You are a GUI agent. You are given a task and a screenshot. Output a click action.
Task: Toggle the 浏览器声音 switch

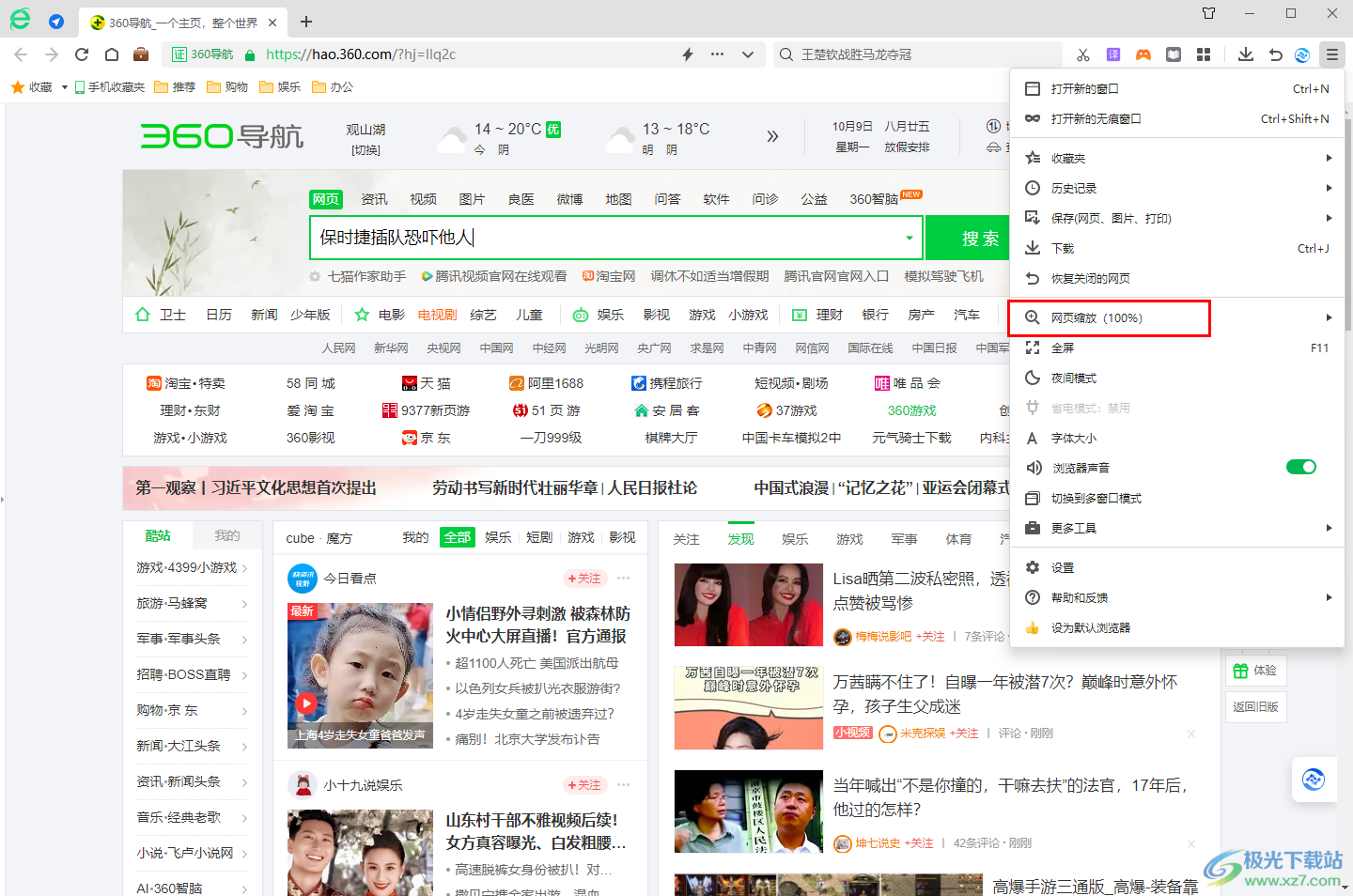pos(1301,467)
